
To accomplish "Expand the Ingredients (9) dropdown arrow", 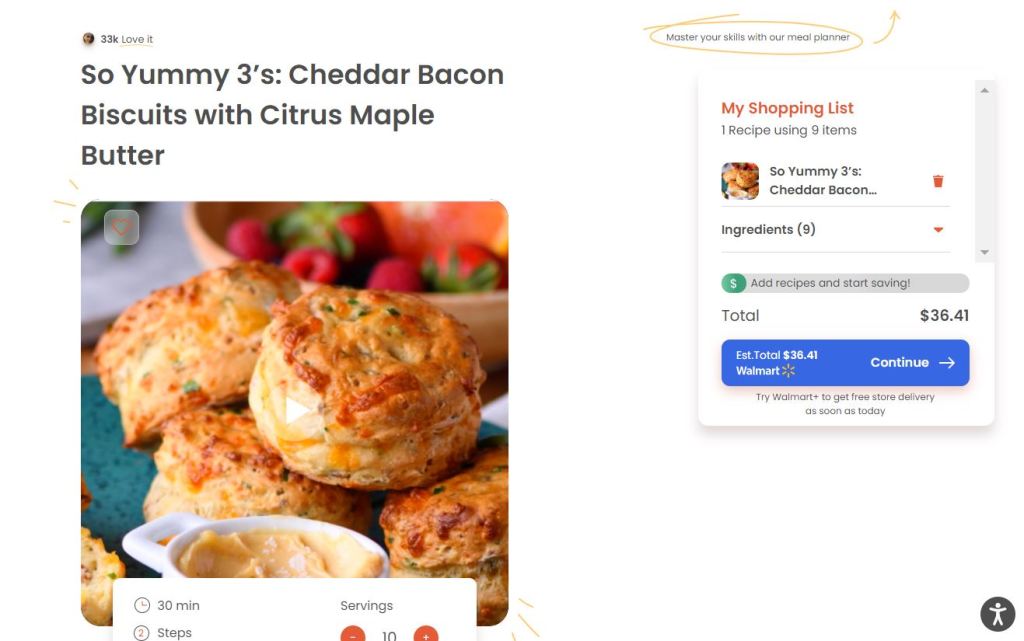I will pyautogui.click(x=938, y=230).
